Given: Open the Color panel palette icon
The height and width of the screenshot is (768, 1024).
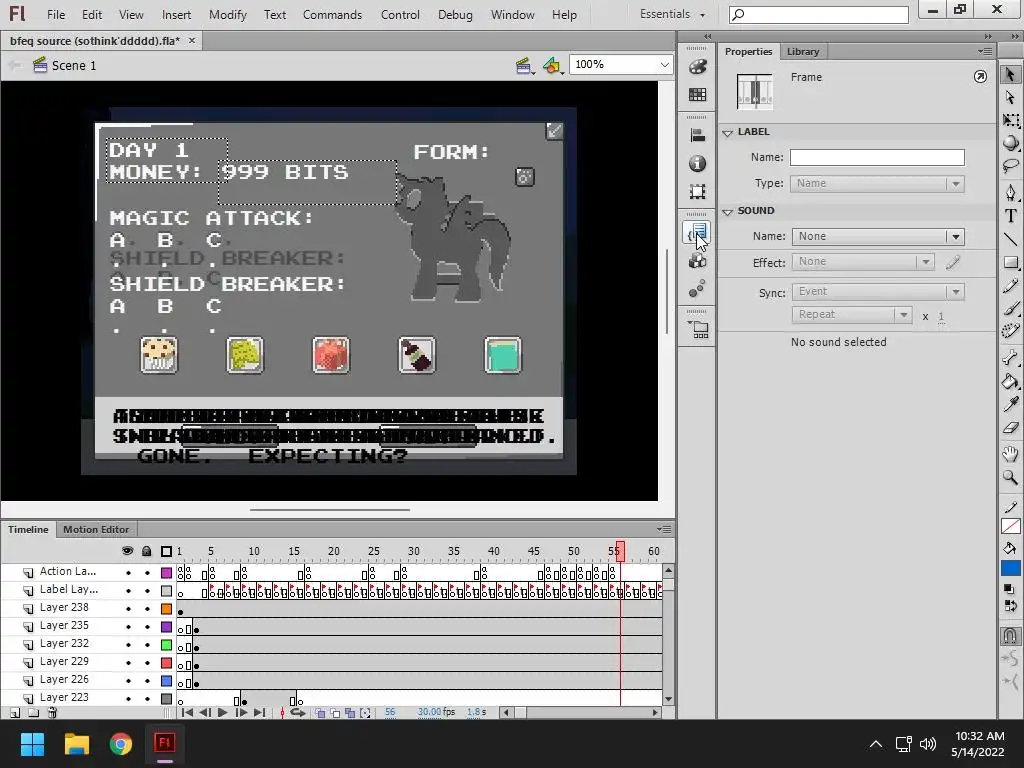Looking at the screenshot, I should pyautogui.click(x=697, y=67).
